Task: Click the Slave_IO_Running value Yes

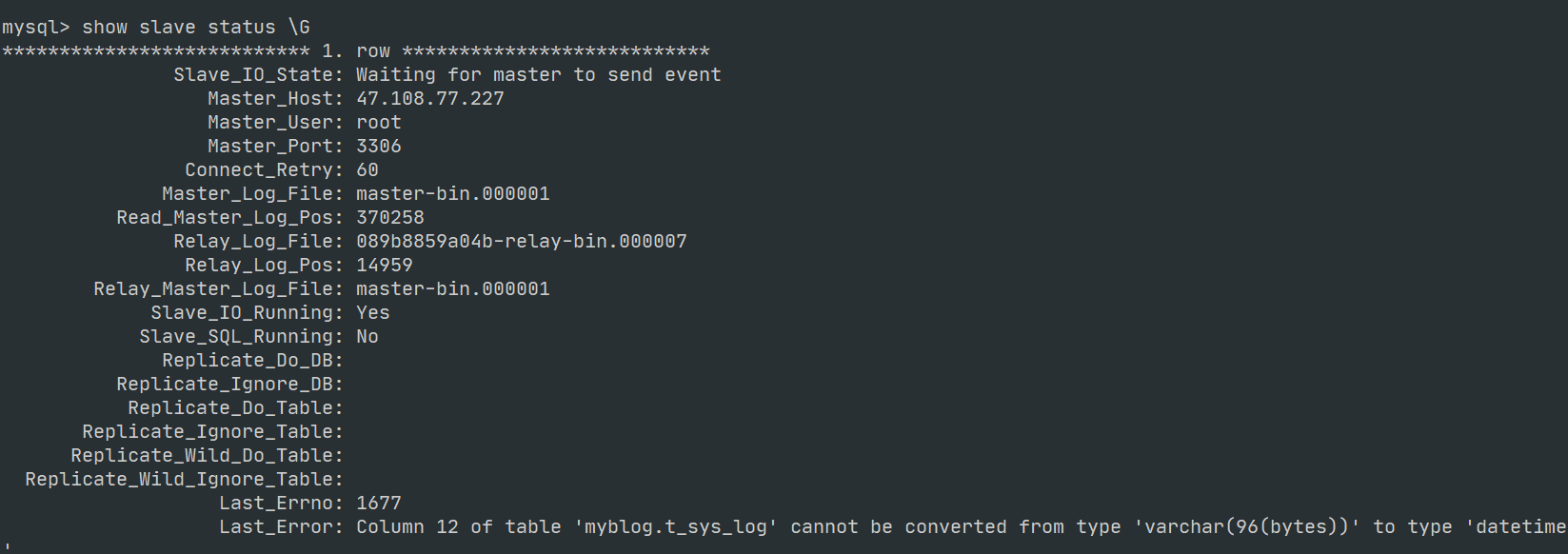Action: [373, 313]
